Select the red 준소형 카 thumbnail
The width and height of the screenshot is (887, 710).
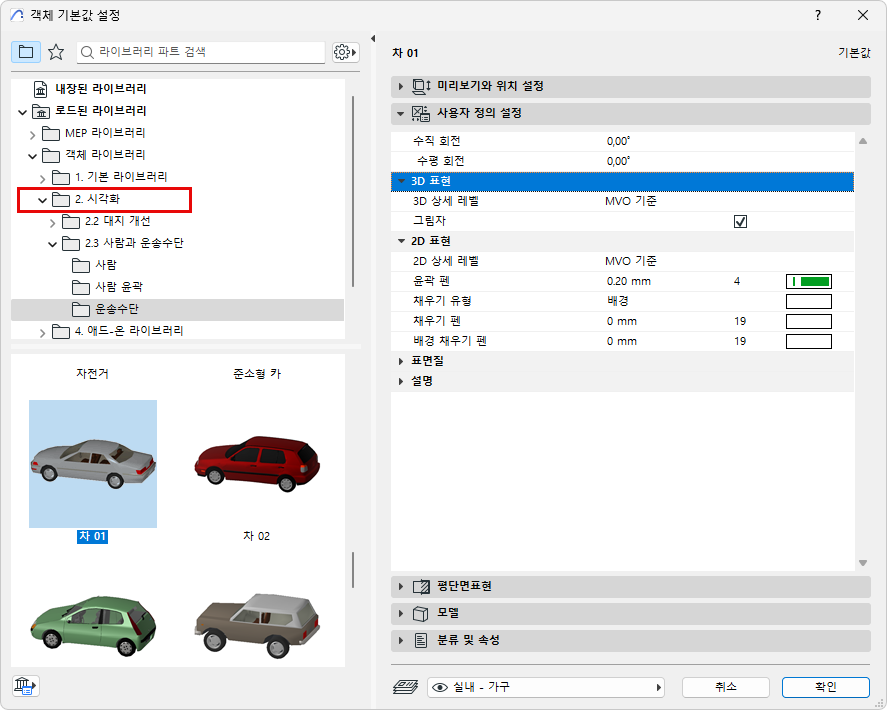click(257, 463)
